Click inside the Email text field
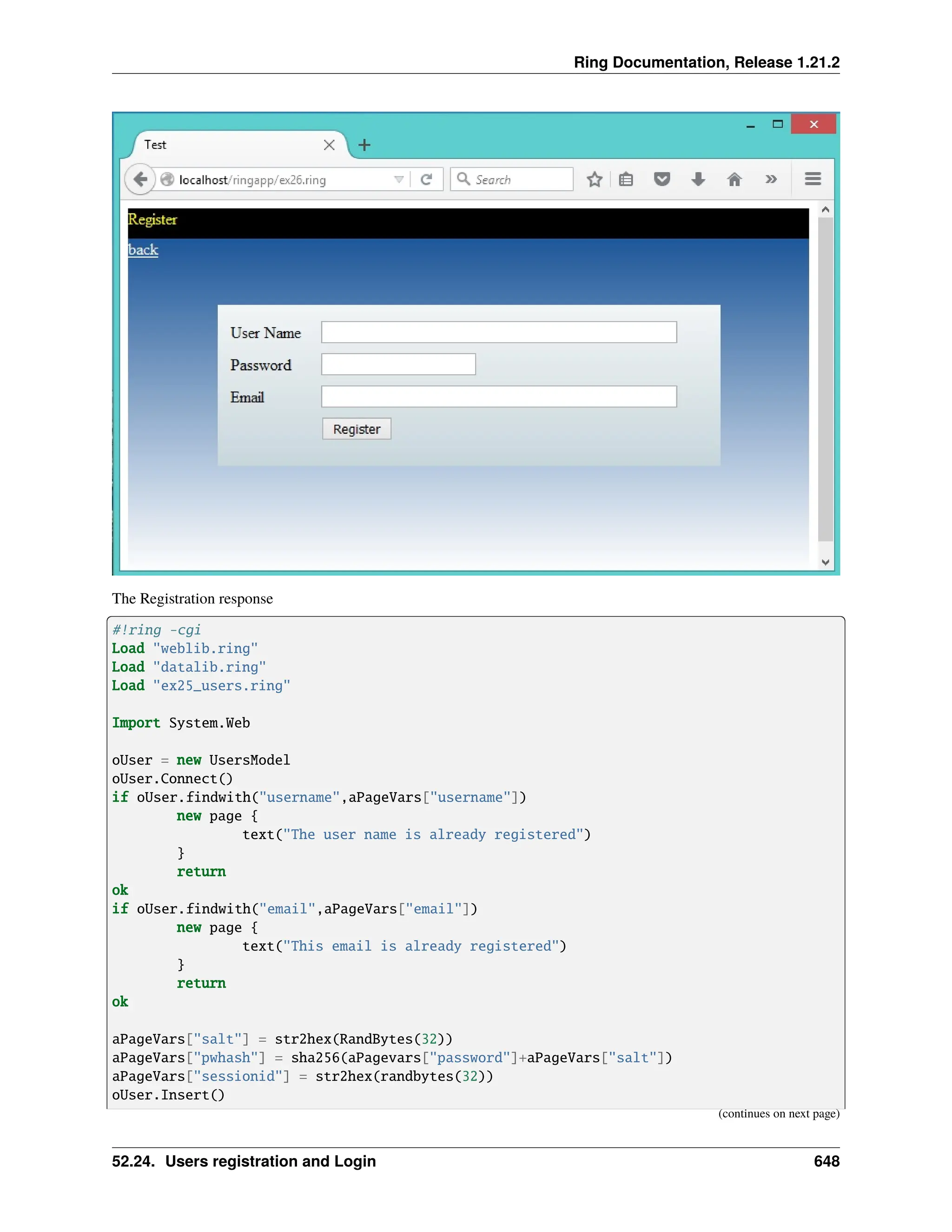Screen dimensions: 952x1232 click(499, 397)
